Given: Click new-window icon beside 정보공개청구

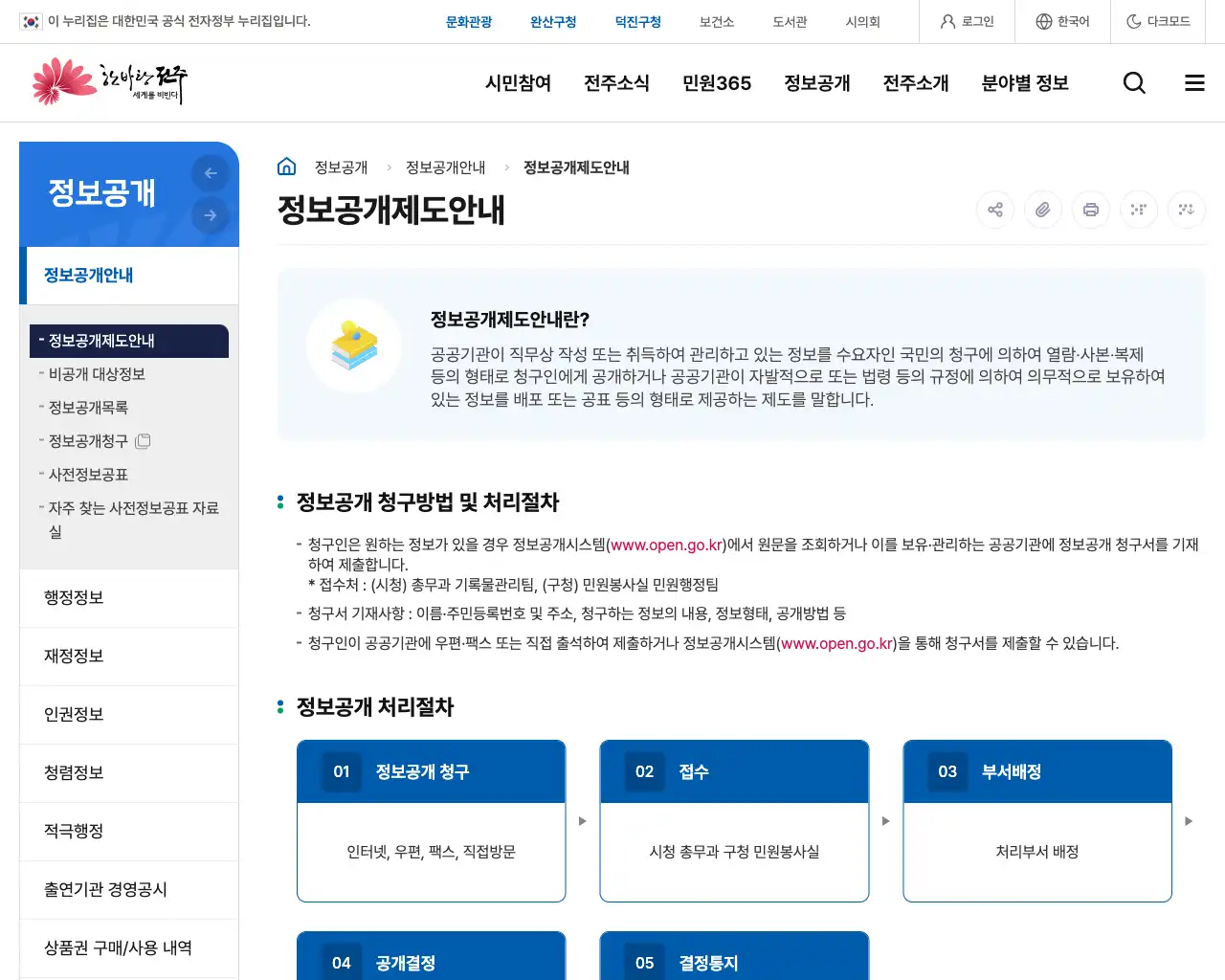Looking at the screenshot, I should (x=144, y=441).
